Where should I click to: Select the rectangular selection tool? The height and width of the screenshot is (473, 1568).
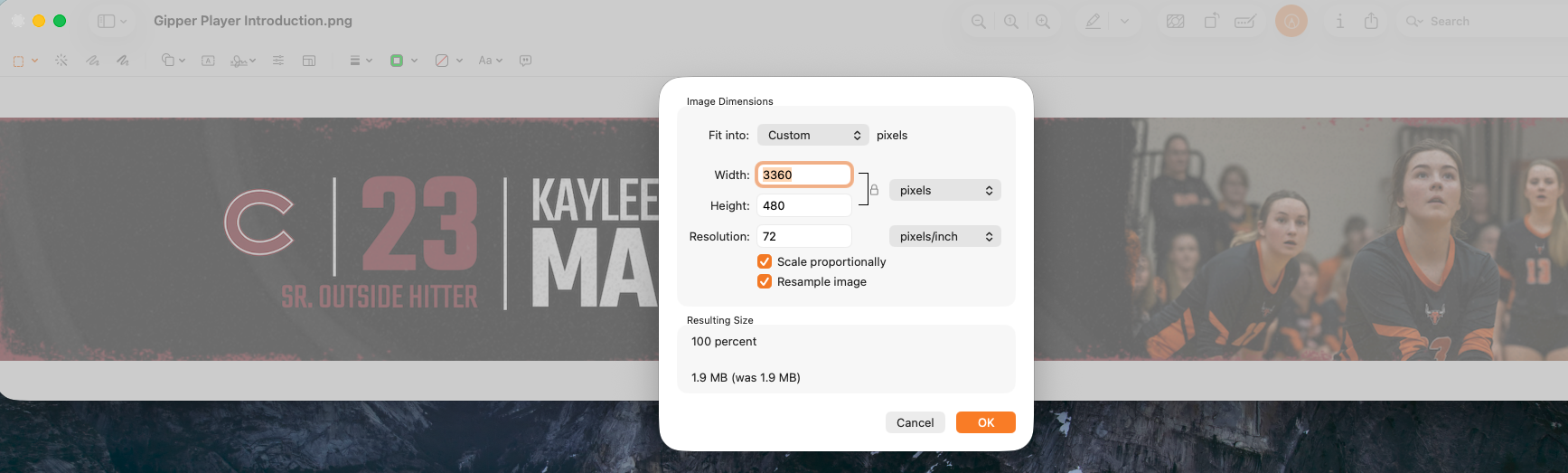[18, 61]
